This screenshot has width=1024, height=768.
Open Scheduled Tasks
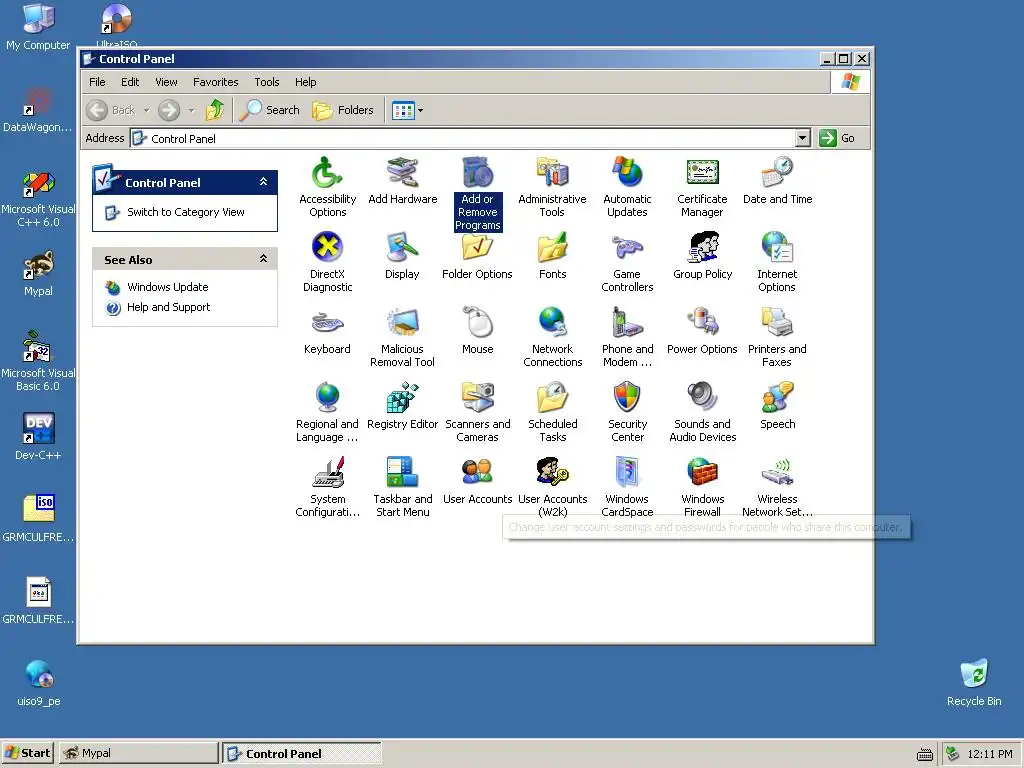click(x=552, y=412)
